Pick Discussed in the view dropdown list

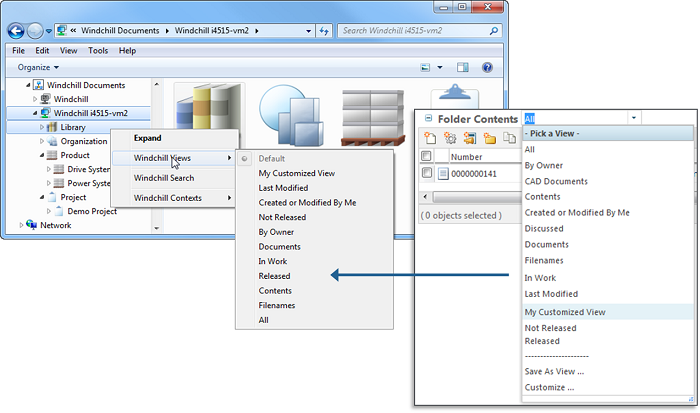544,229
